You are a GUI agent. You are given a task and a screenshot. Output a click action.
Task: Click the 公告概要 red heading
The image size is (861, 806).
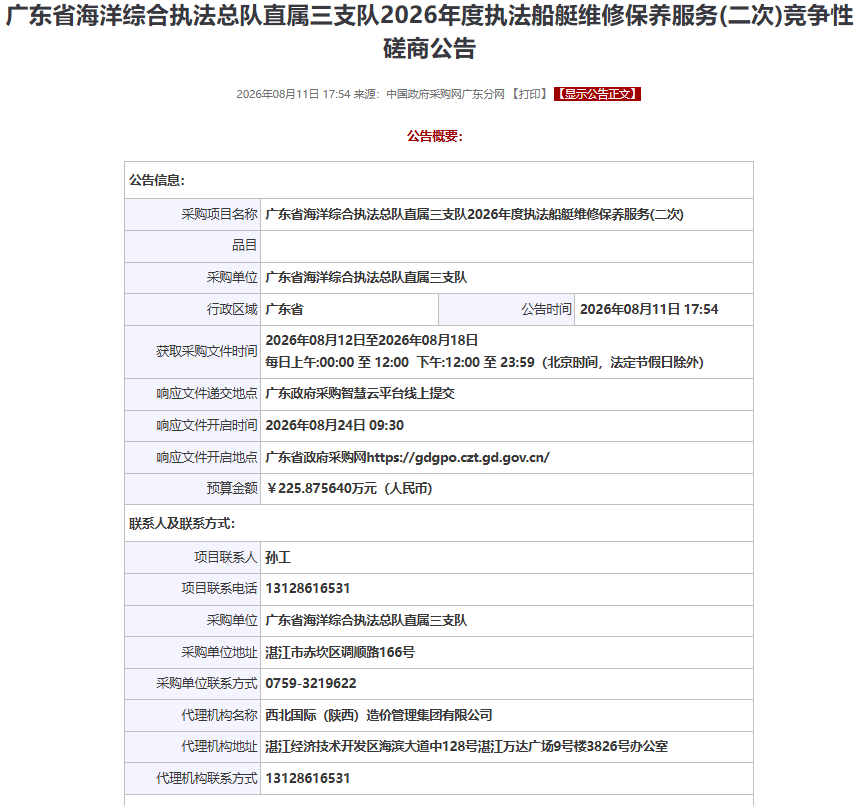pyautogui.click(x=435, y=136)
